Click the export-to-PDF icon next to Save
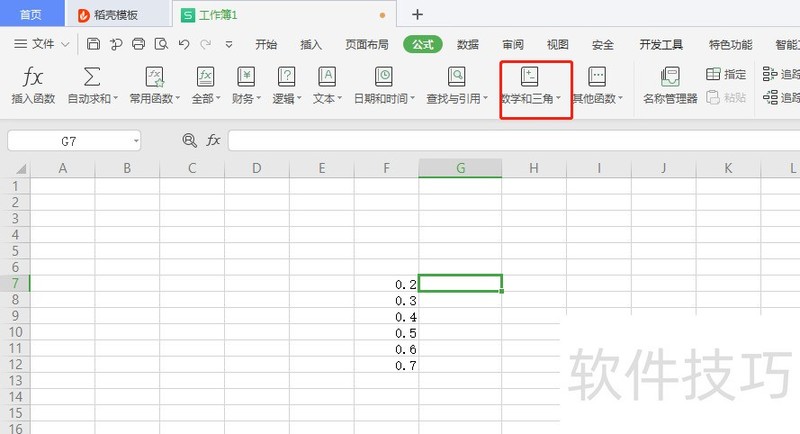The width and height of the screenshot is (800, 434). (116, 44)
